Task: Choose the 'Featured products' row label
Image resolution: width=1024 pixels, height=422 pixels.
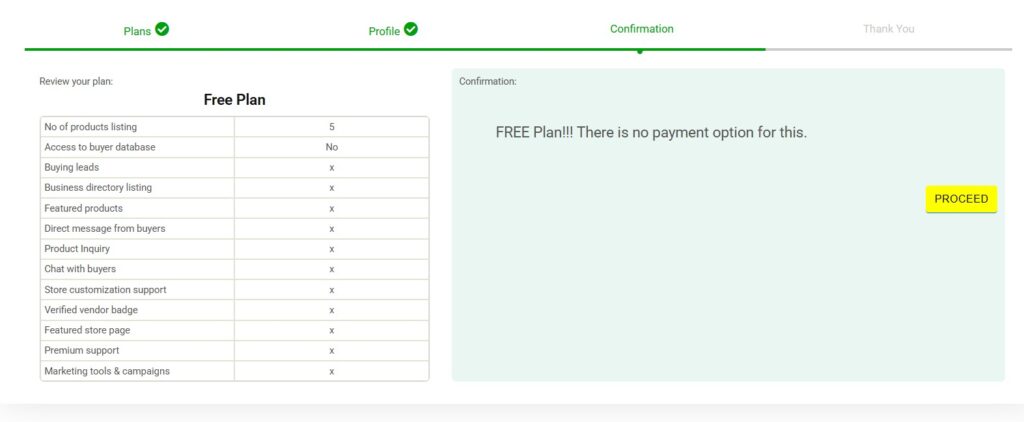Action: (84, 208)
